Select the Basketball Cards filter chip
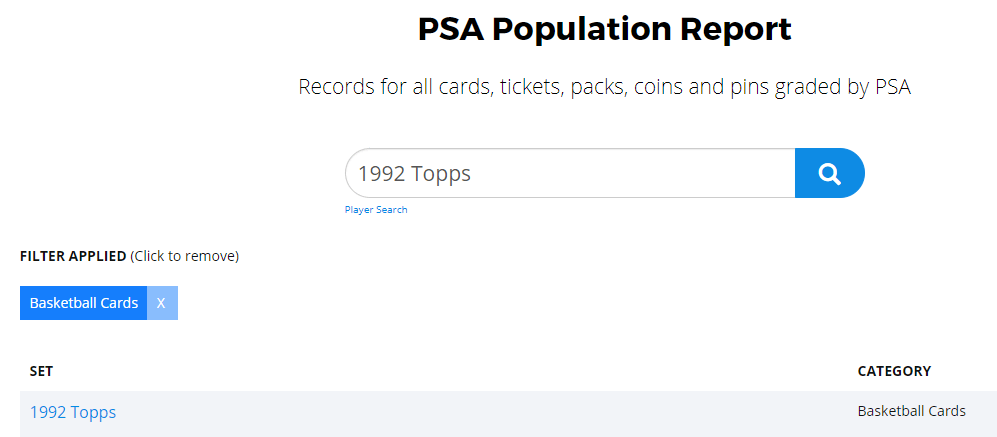The height and width of the screenshot is (437, 997). click(84, 303)
